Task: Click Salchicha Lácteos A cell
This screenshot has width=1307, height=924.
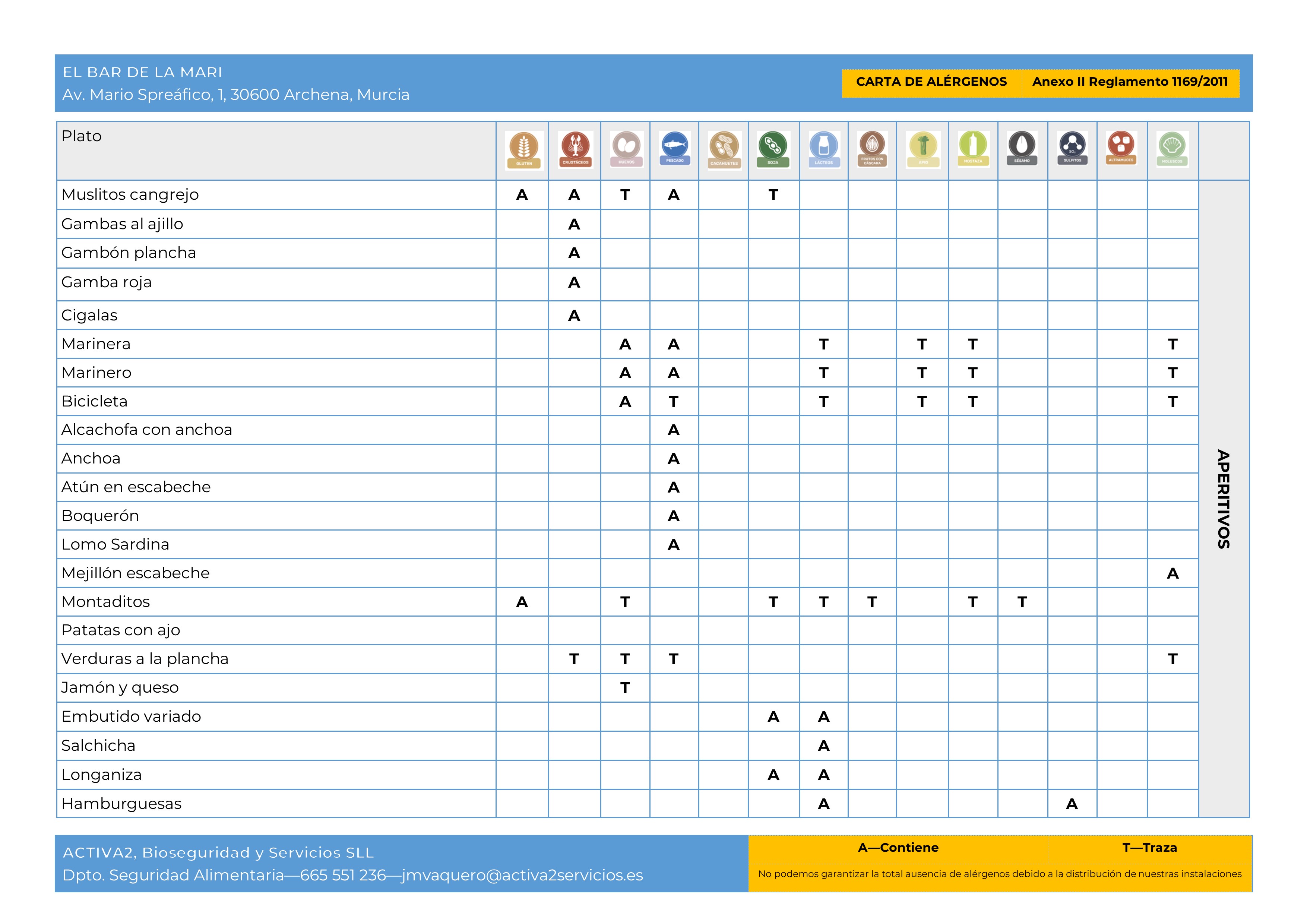Action: click(824, 746)
